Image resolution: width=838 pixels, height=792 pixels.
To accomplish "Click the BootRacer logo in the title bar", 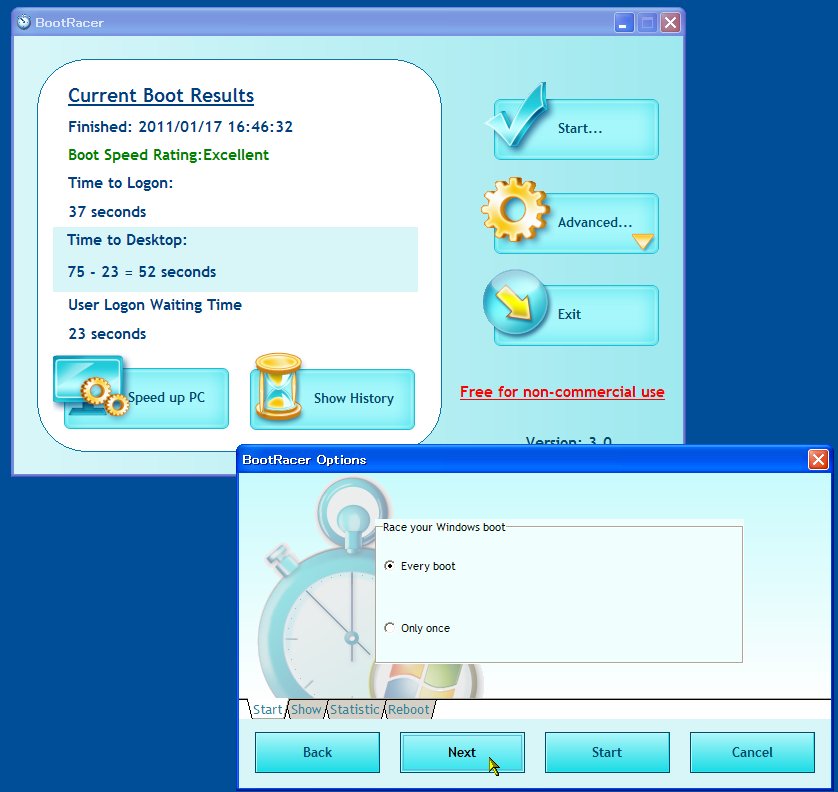I will click(x=22, y=21).
